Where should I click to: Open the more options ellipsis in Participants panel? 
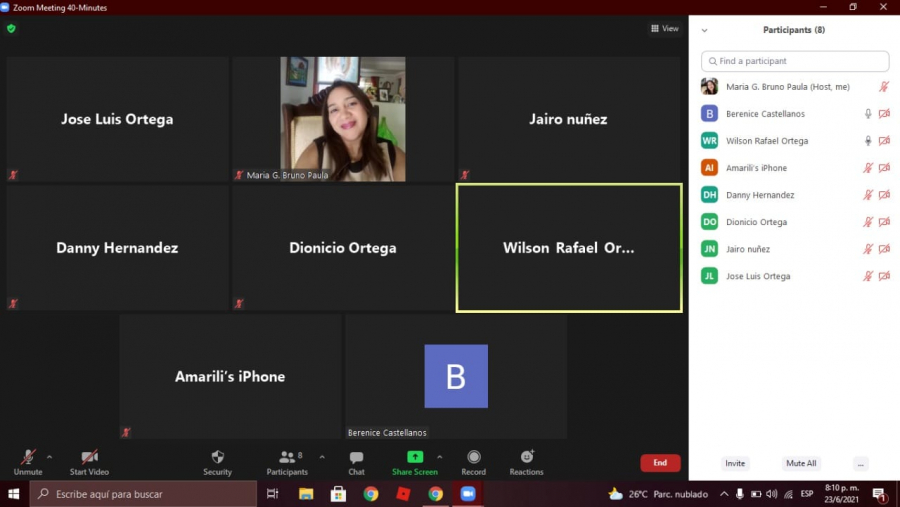(x=861, y=464)
